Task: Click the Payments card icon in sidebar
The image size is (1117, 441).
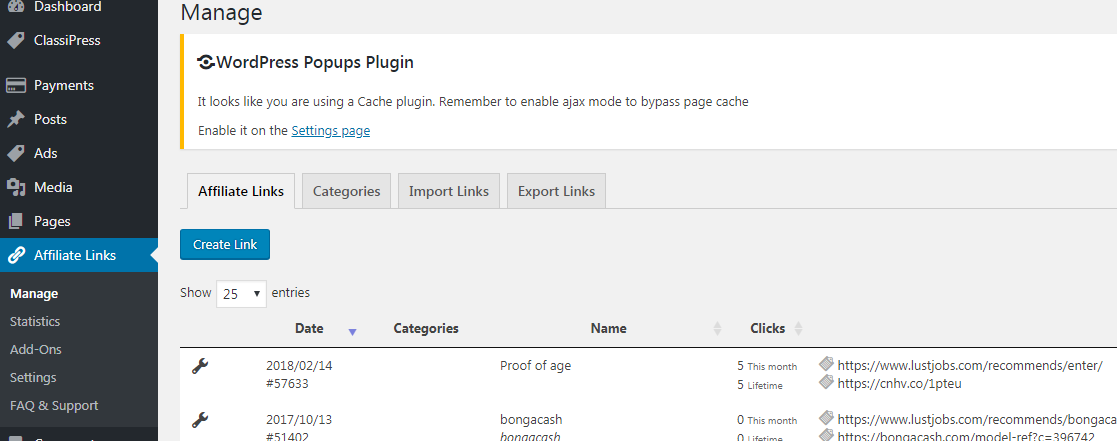Action: [16, 86]
